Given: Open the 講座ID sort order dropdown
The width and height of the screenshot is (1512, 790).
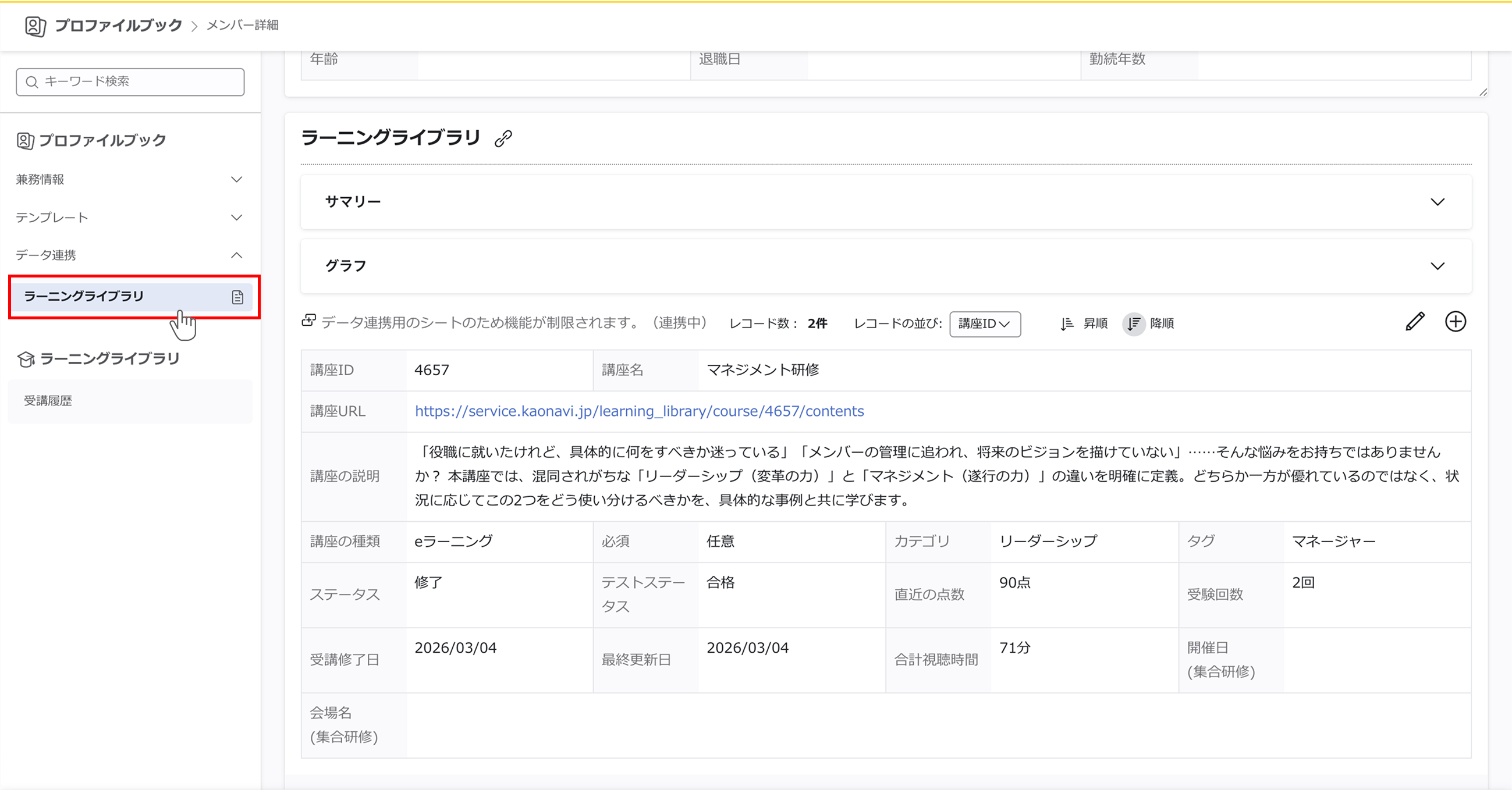Looking at the screenshot, I should 985,325.
